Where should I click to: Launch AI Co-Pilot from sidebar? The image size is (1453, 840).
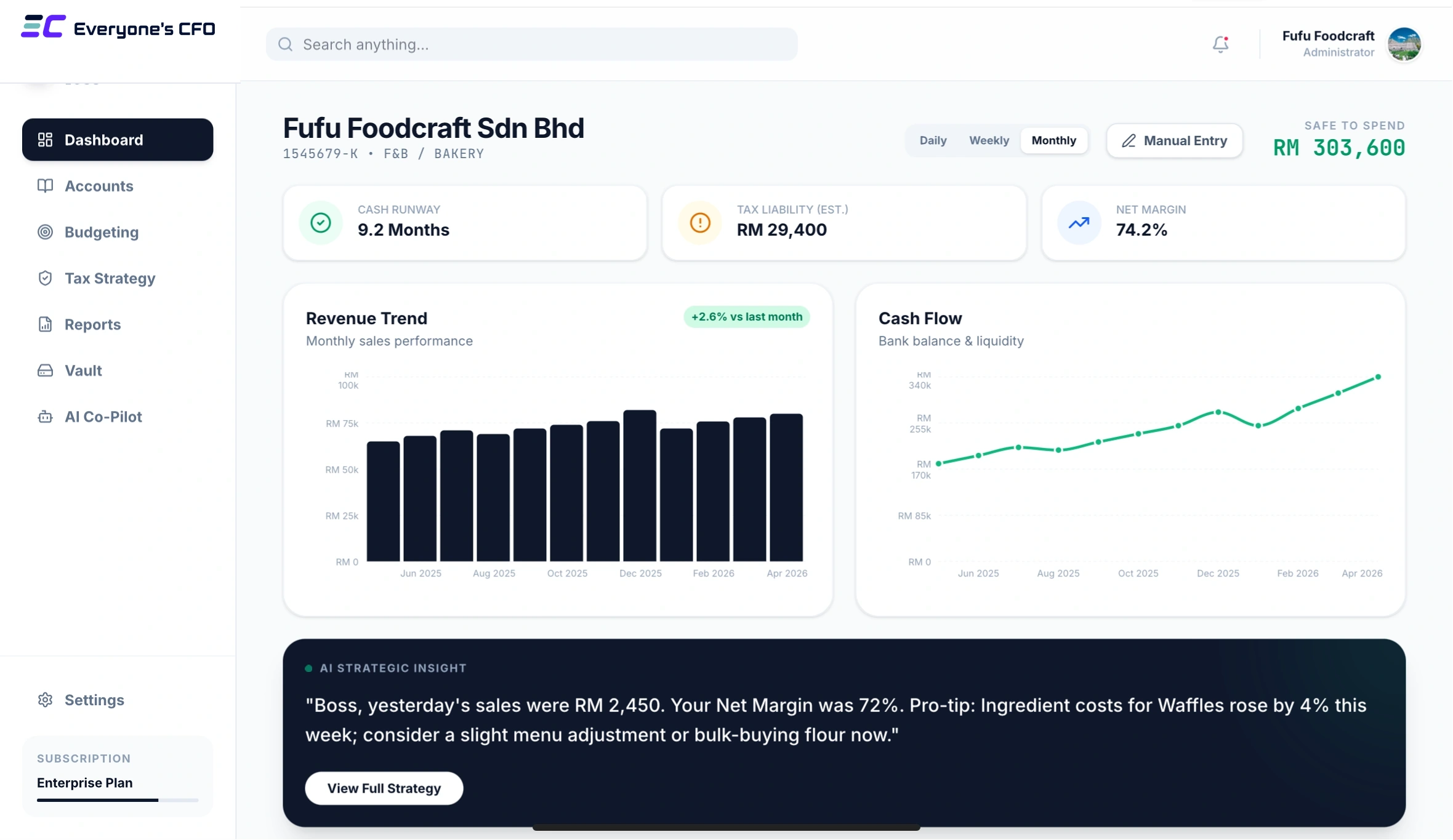[x=118, y=417]
